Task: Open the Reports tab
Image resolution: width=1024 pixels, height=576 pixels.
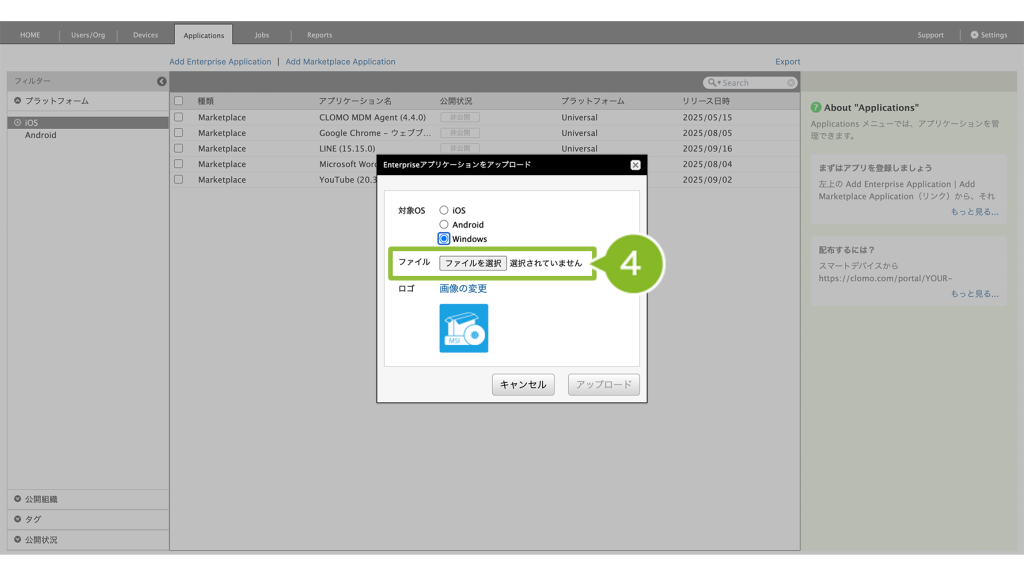Action: [x=319, y=35]
